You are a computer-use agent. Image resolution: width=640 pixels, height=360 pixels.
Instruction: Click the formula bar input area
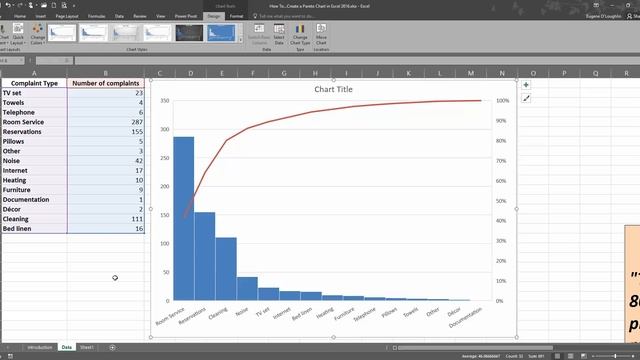tap(357, 60)
